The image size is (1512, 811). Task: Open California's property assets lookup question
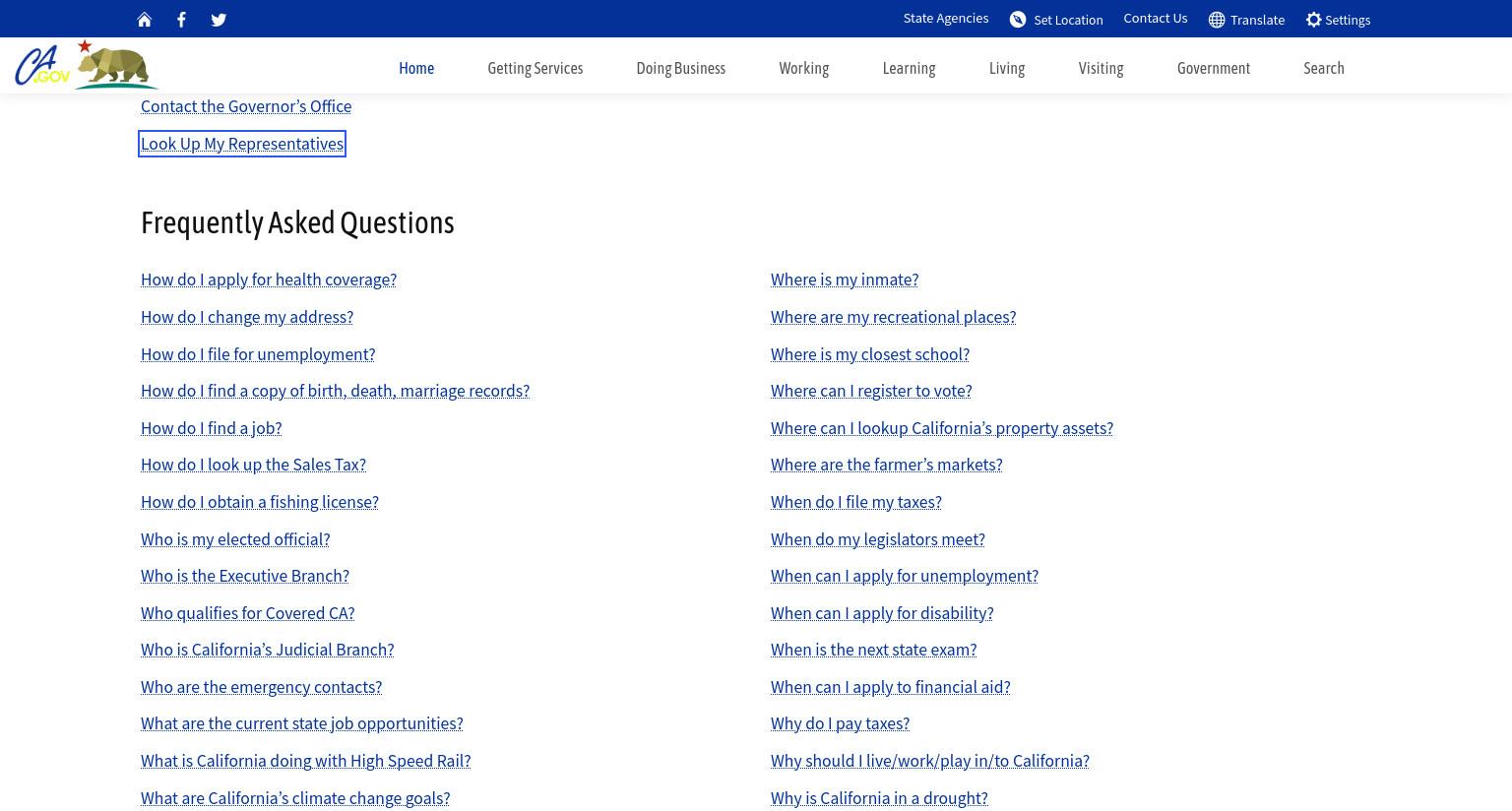click(x=942, y=428)
